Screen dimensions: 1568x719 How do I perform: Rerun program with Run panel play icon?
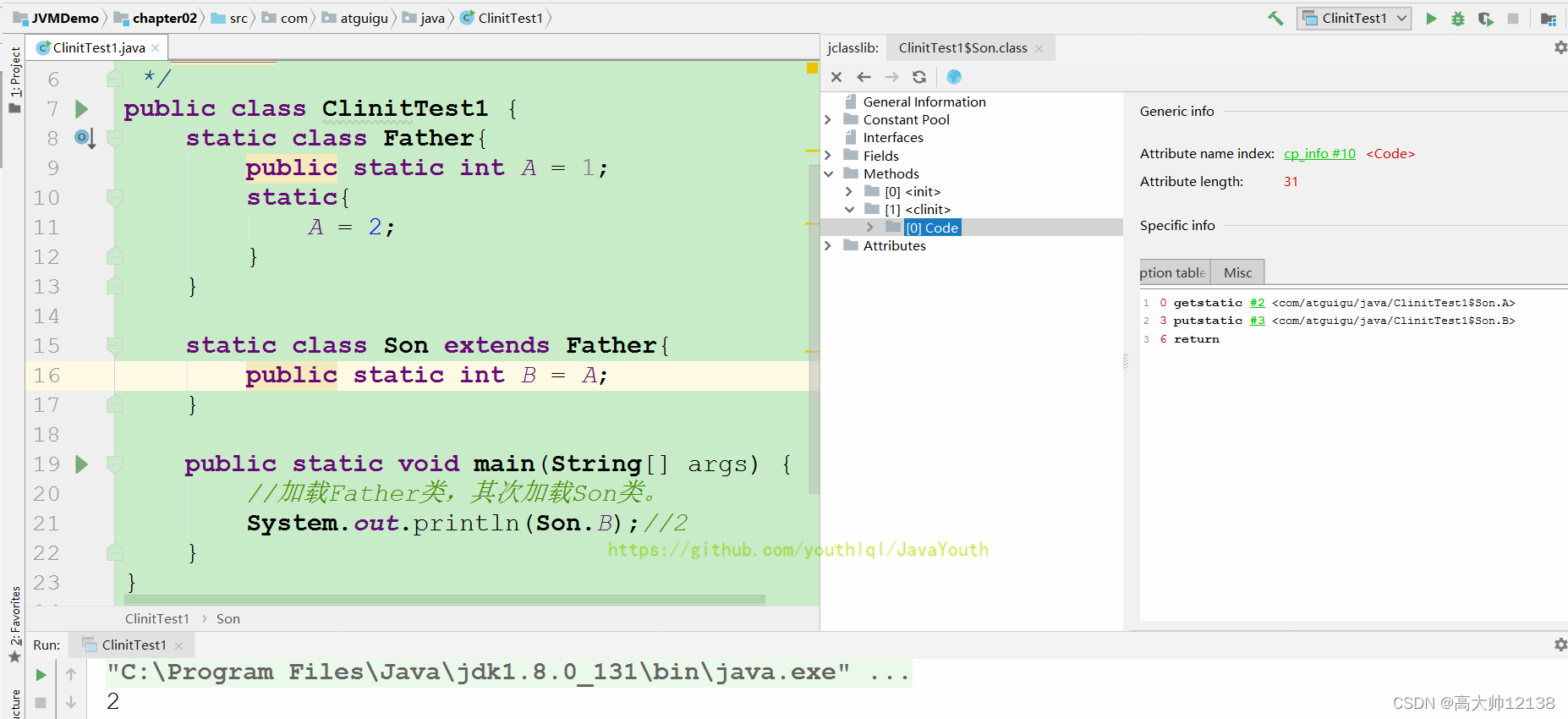(x=41, y=674)
